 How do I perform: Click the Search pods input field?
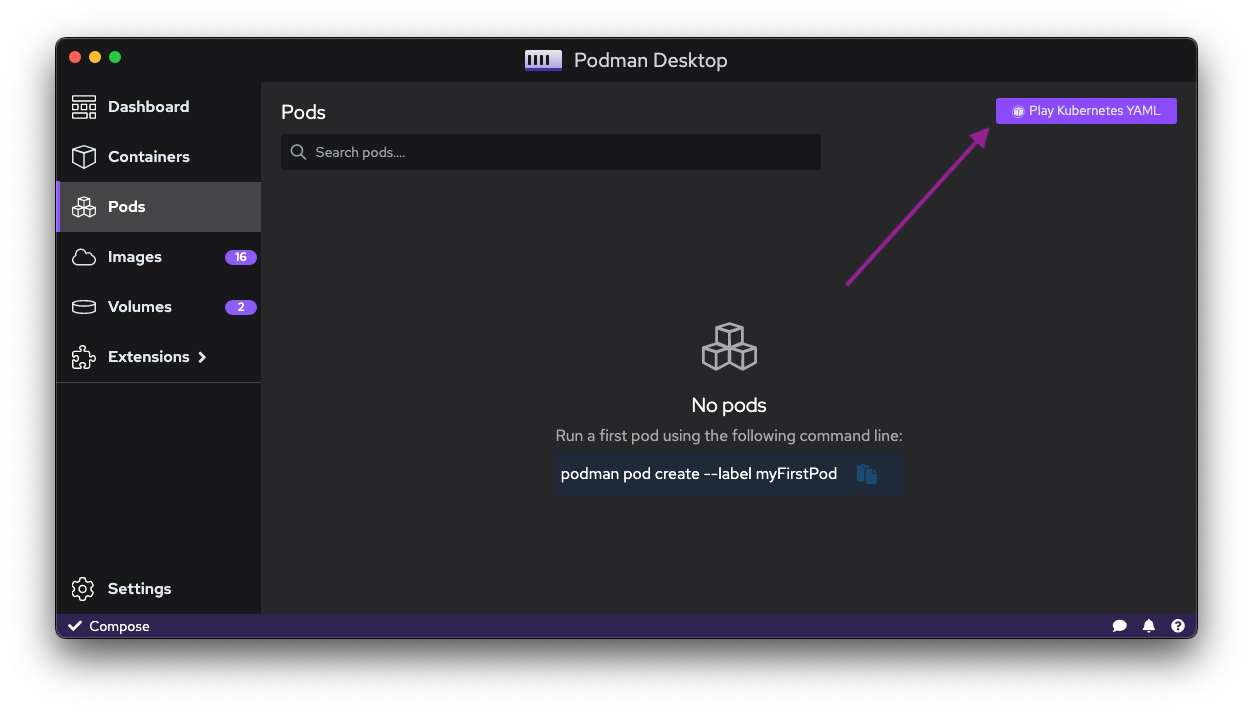click(550, 152)
